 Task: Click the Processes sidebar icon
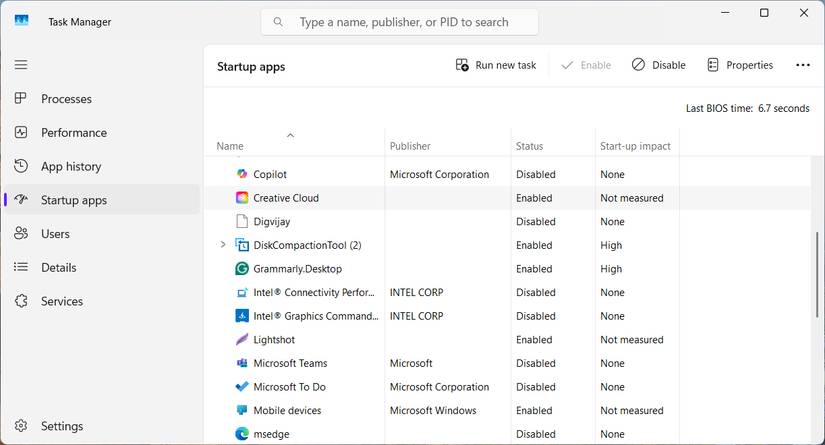[x=21, y=98]
